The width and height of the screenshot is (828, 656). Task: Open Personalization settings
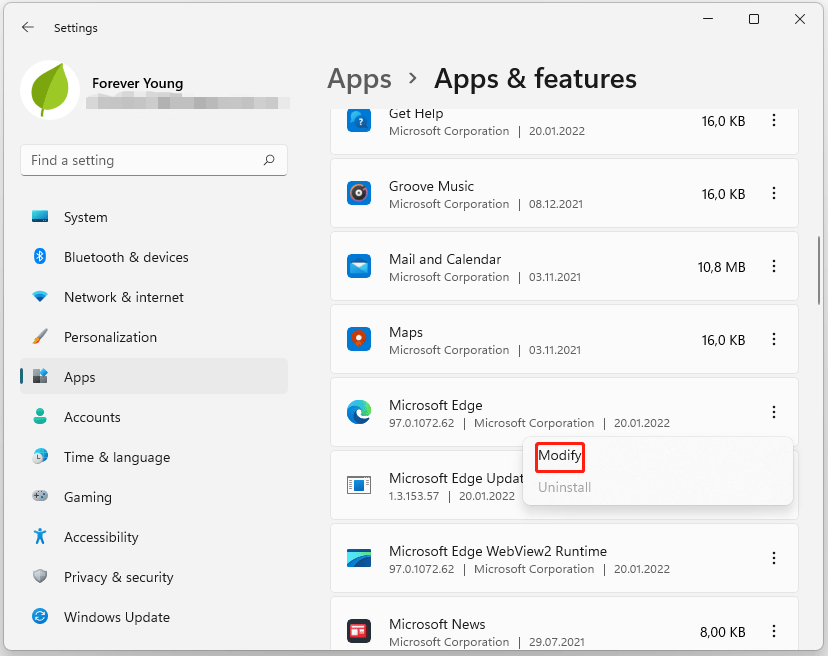[154, 337]
